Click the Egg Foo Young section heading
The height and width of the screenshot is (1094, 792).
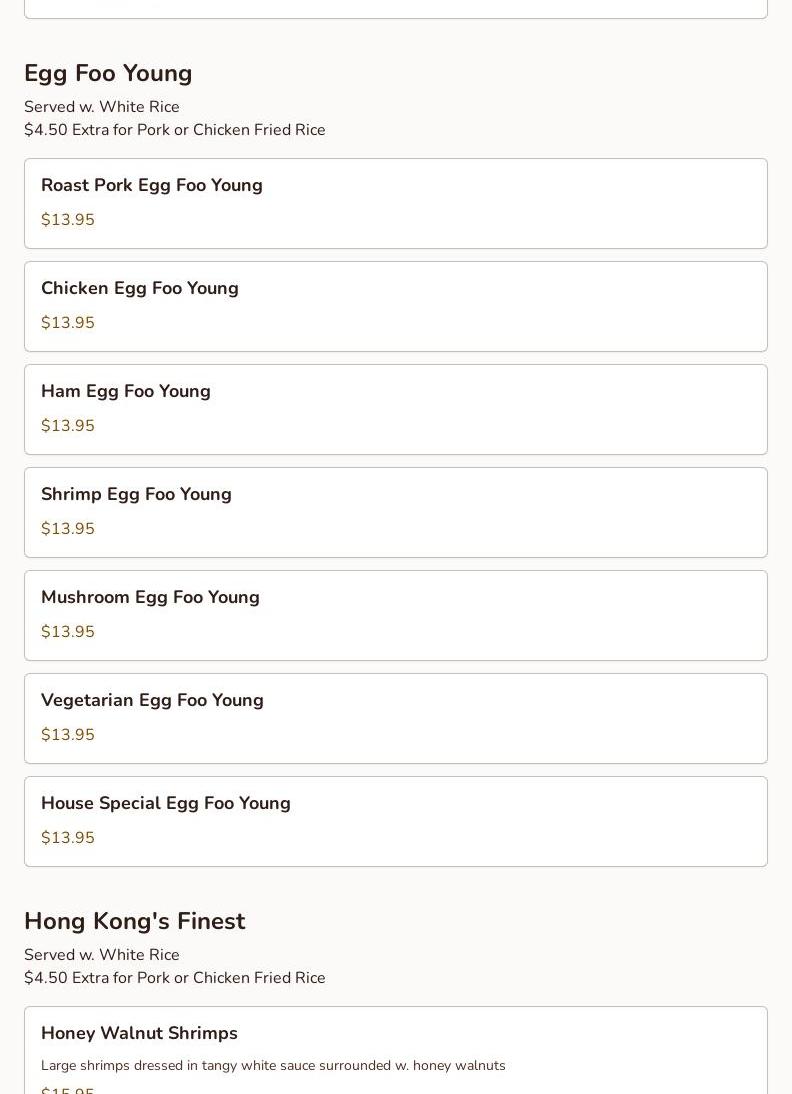[108, 74]
